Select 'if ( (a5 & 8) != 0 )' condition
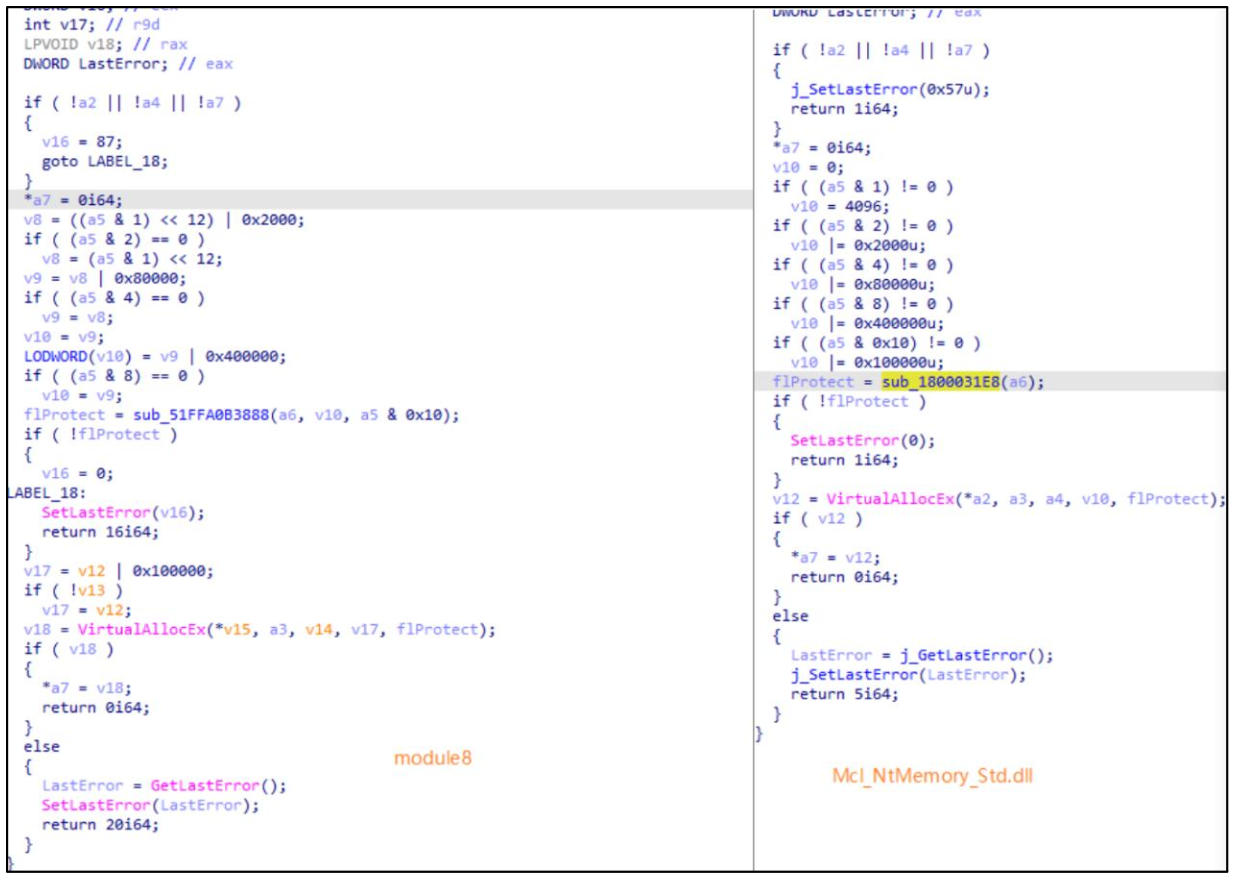 click(x=863, y=303)
